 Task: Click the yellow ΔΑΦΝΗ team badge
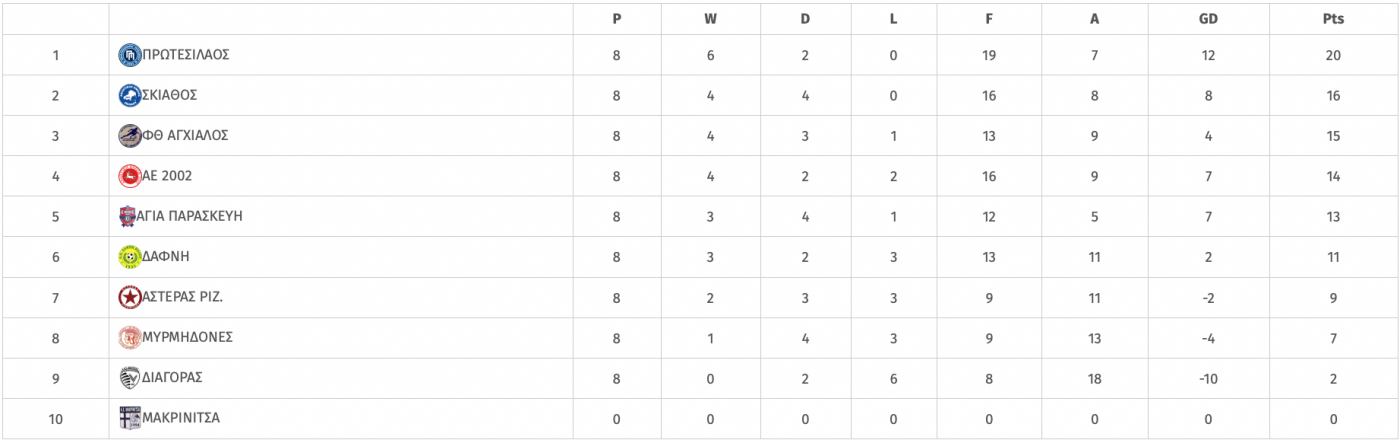[130, 257]
